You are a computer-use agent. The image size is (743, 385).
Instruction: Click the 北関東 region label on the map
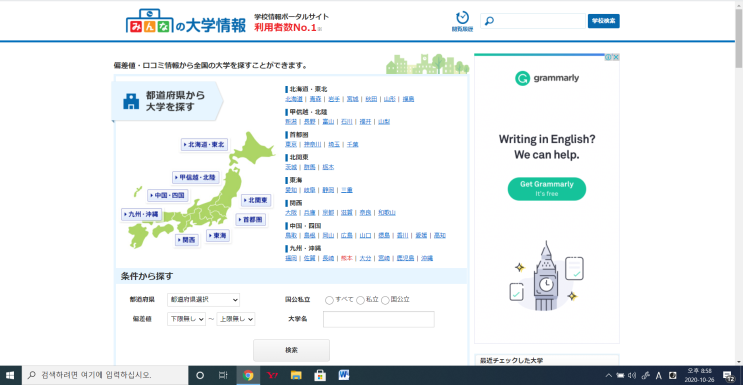pos(256,201)
